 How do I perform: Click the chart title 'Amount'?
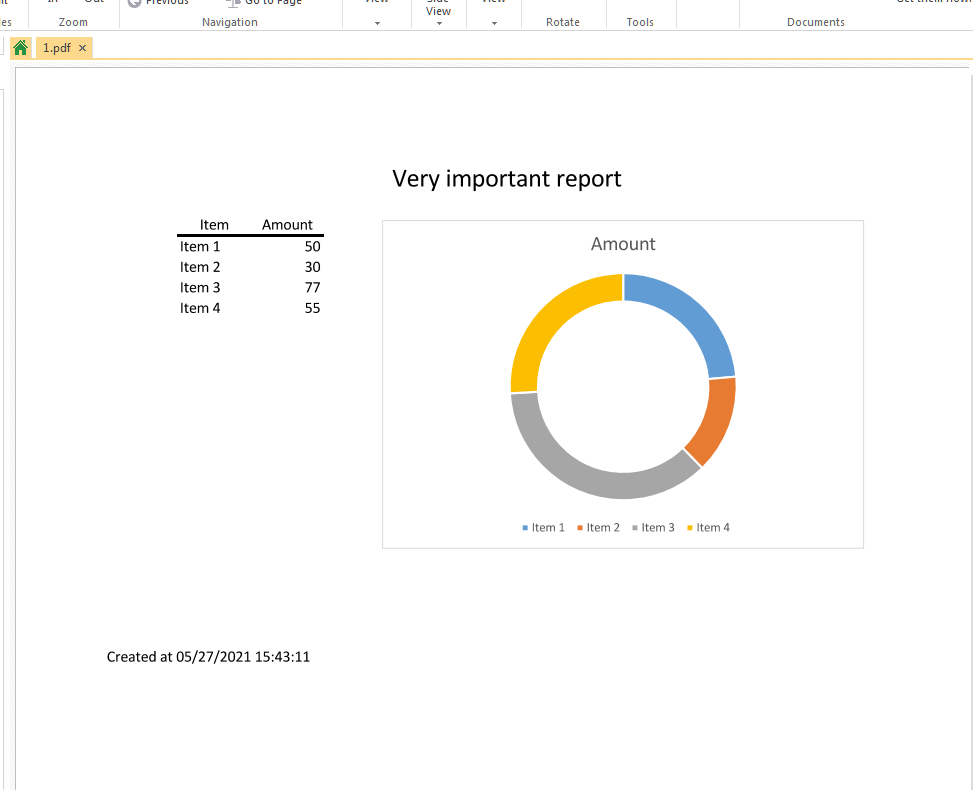click(x=622, y=244)
